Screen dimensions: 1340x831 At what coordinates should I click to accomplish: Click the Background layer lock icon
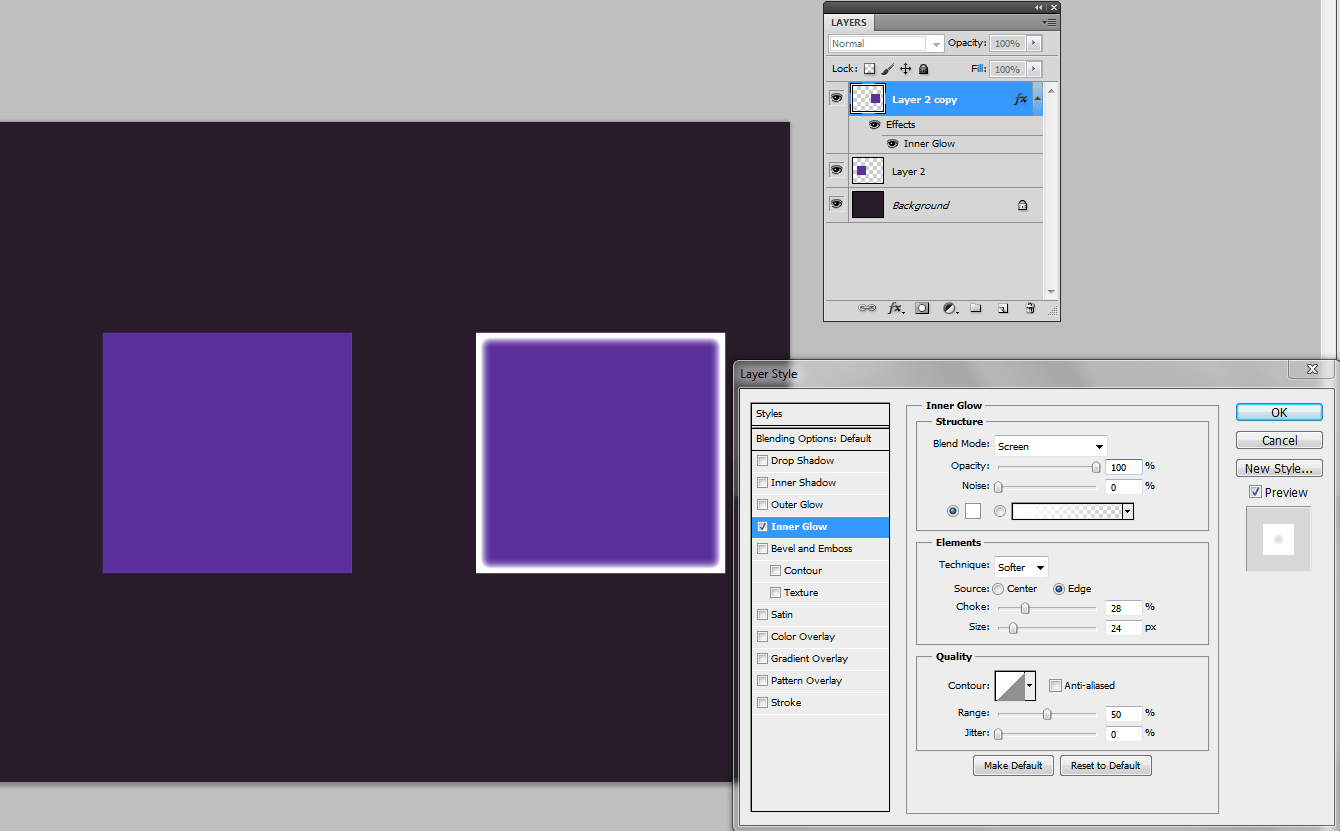[1022, 205]
